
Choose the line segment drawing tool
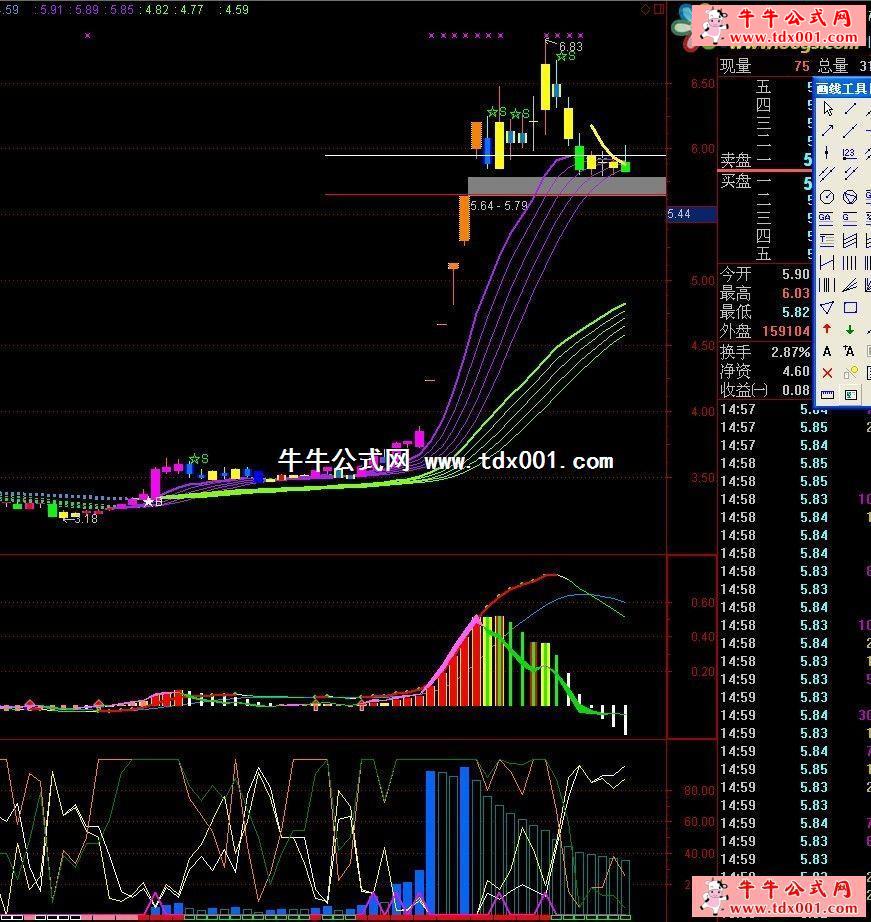(x=850, y=109)
